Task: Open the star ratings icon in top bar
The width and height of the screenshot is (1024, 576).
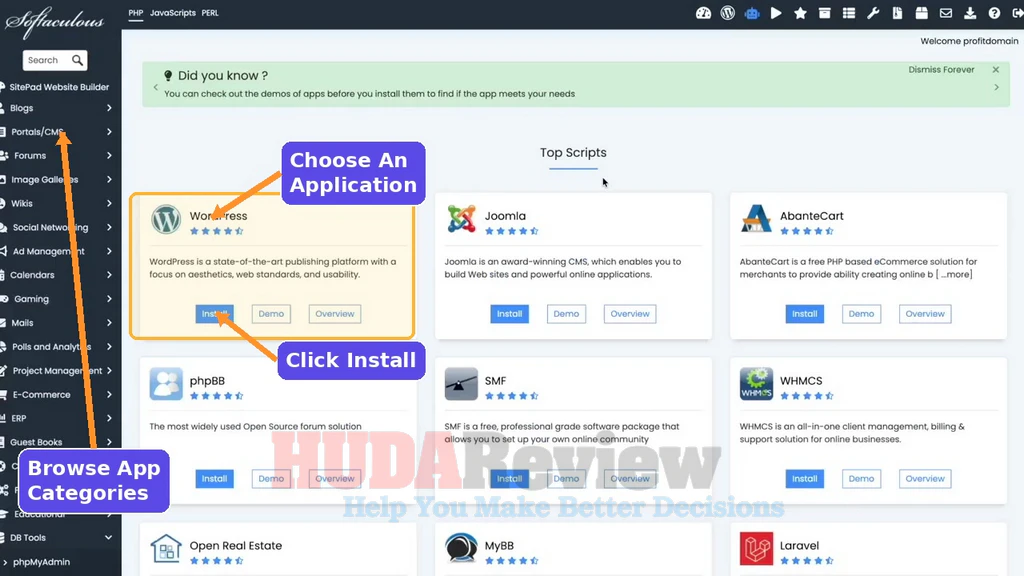Action: tap(800, 13)
